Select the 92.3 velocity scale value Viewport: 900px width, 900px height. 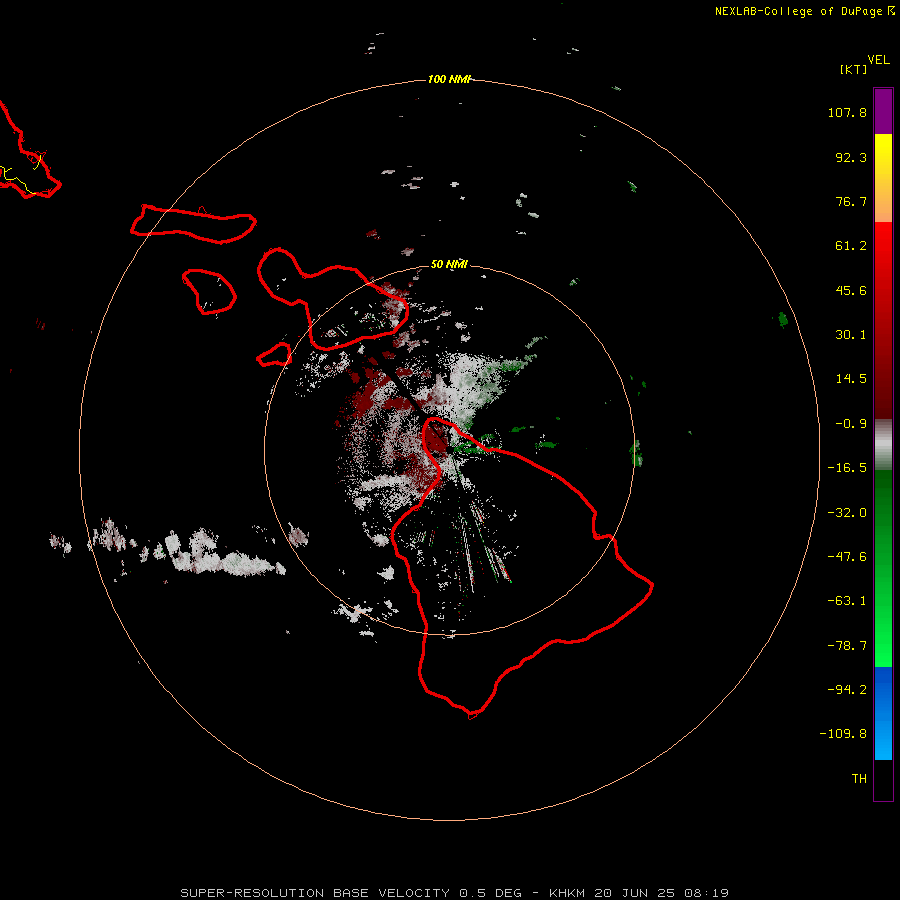[851, 157]
